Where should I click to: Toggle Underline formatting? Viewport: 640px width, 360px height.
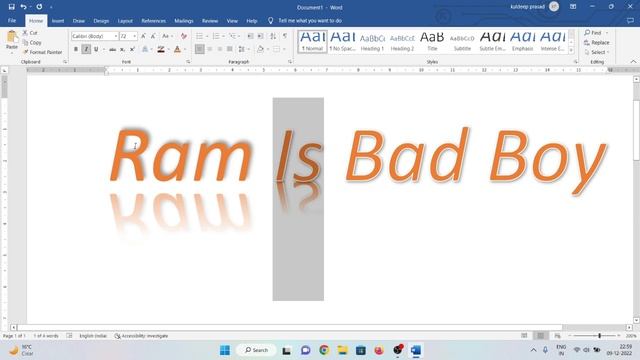(x=96, y=49)
